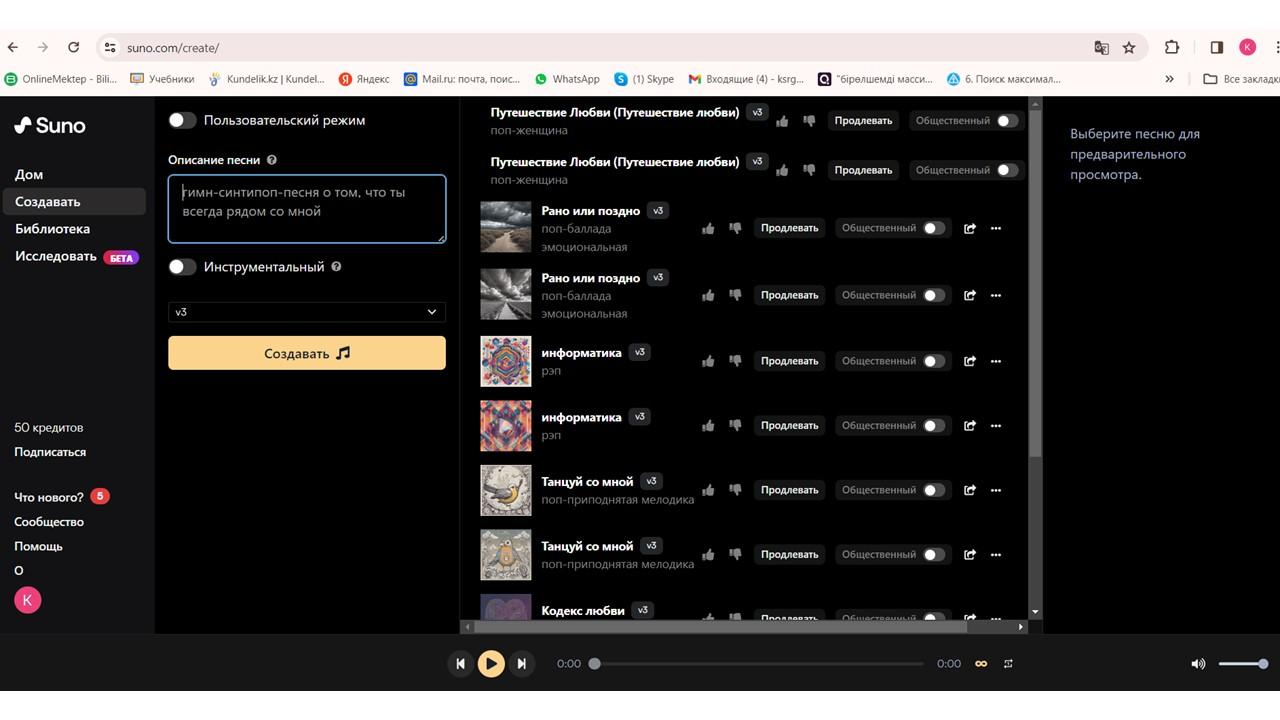Dislike the lower информатика song
Image resolution: width=1280 pixels, height=720 pixels.
coord(735,425)
